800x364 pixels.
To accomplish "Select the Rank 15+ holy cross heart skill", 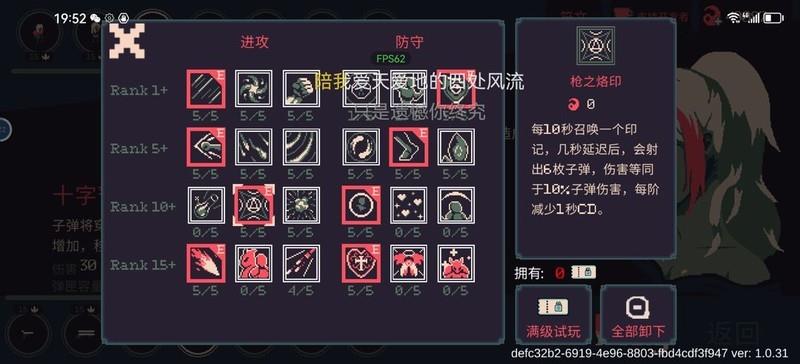I will tap(361, 263).
